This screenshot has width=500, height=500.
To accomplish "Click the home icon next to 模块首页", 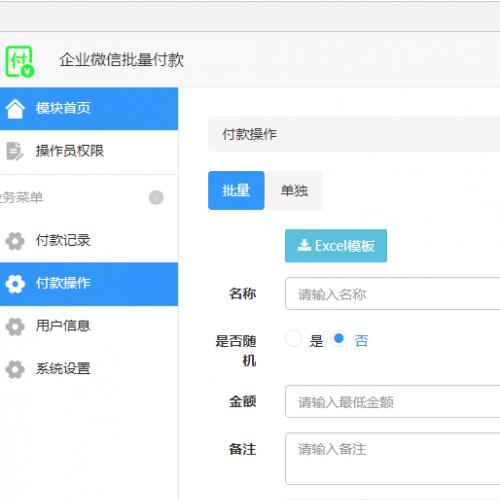I will [x=15, y=109].
